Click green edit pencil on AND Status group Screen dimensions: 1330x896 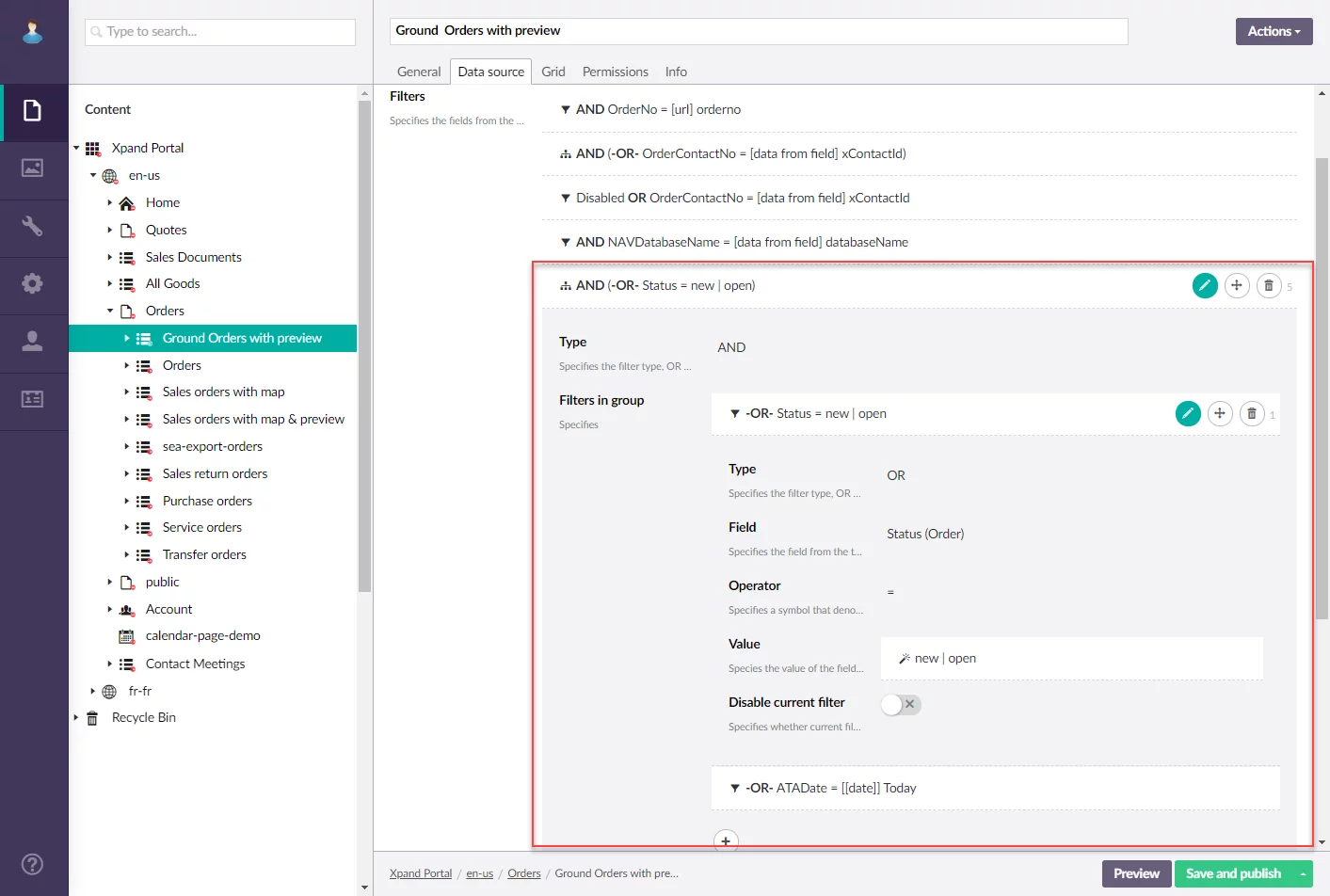point(1205,286)
